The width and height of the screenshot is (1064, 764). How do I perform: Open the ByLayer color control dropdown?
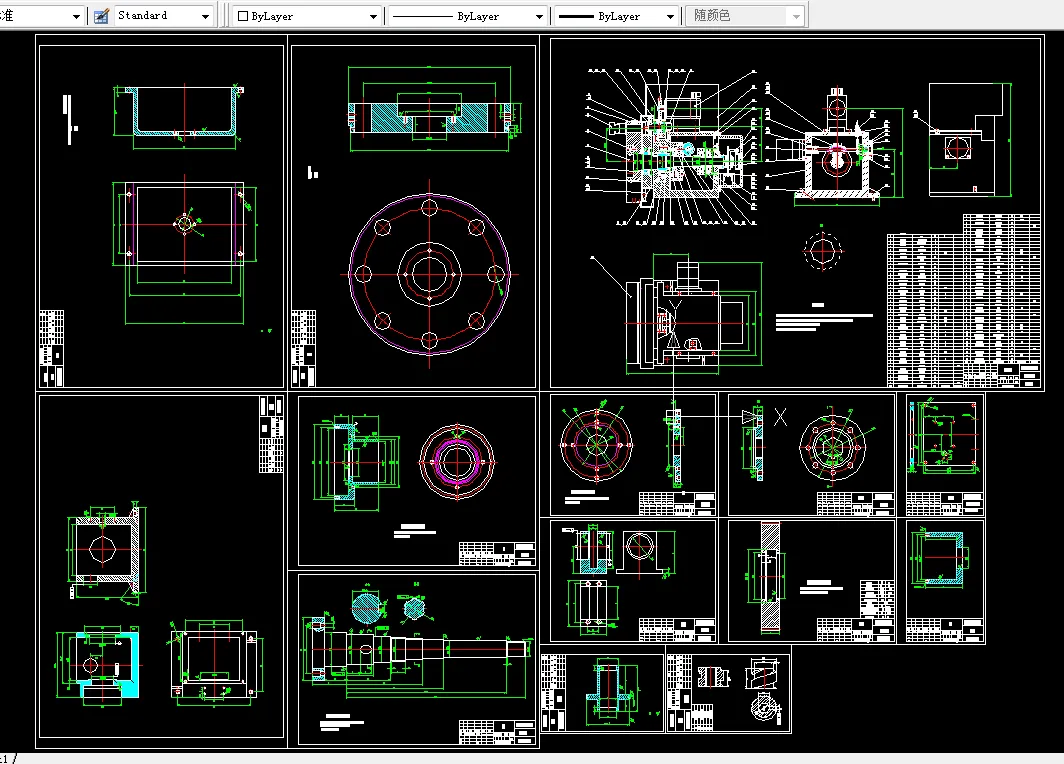[373, 16]
